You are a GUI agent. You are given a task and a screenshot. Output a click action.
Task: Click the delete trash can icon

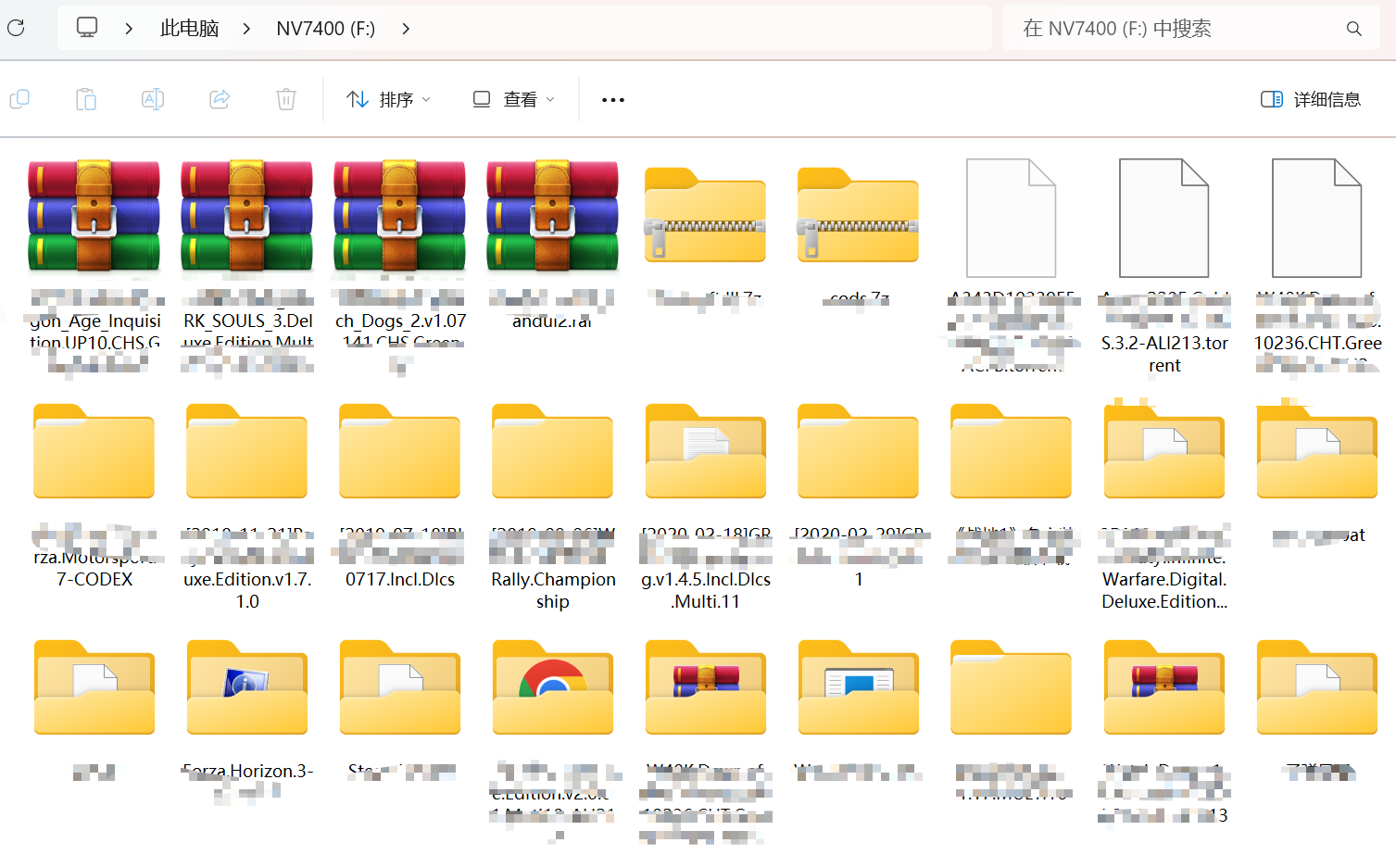point(286,99)
